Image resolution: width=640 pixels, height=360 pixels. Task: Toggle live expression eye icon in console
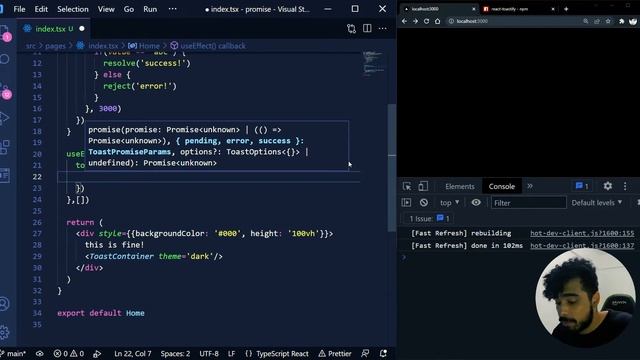tap(476, 202)
